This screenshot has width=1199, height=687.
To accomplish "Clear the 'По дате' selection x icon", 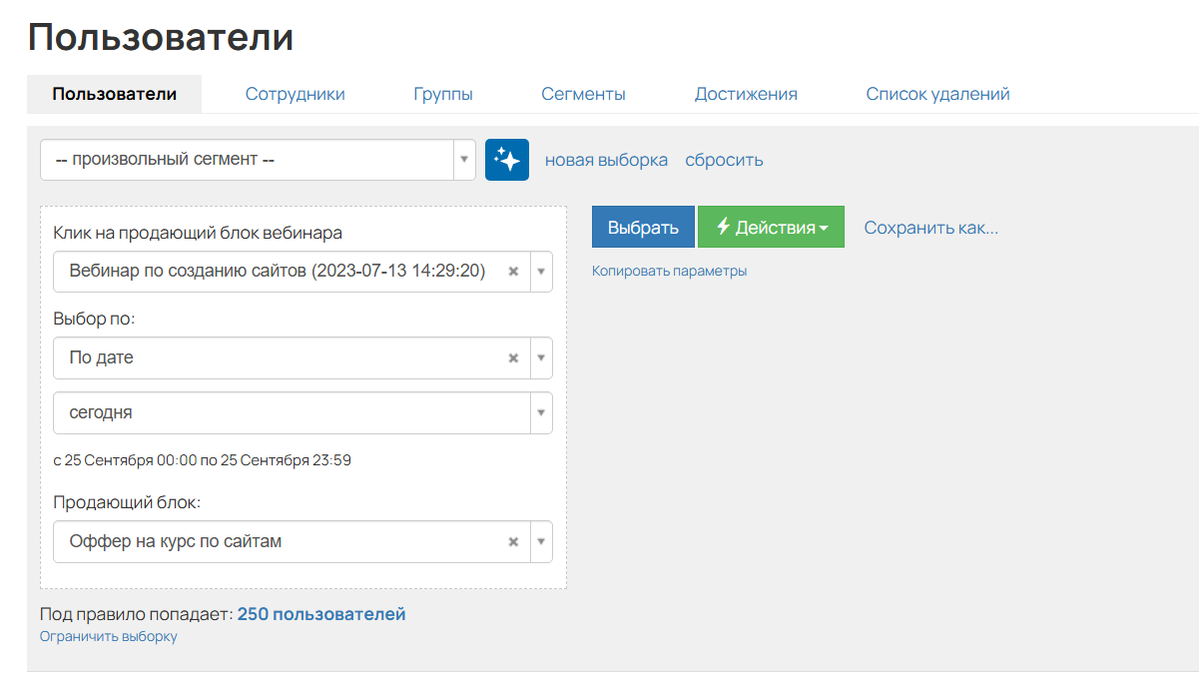I will [513, 358].
